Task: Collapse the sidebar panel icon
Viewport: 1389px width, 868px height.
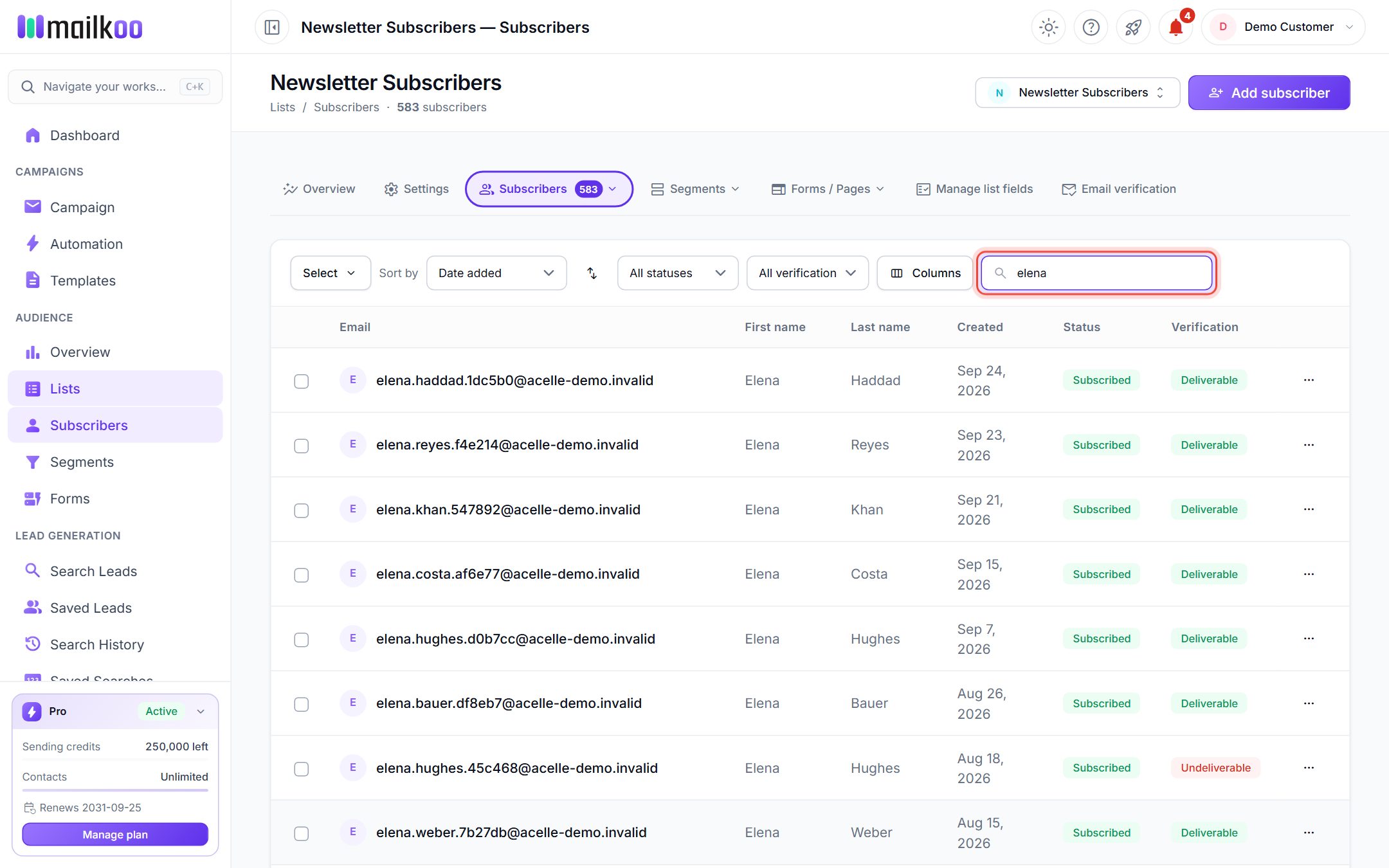Action: tap(272, 27)
